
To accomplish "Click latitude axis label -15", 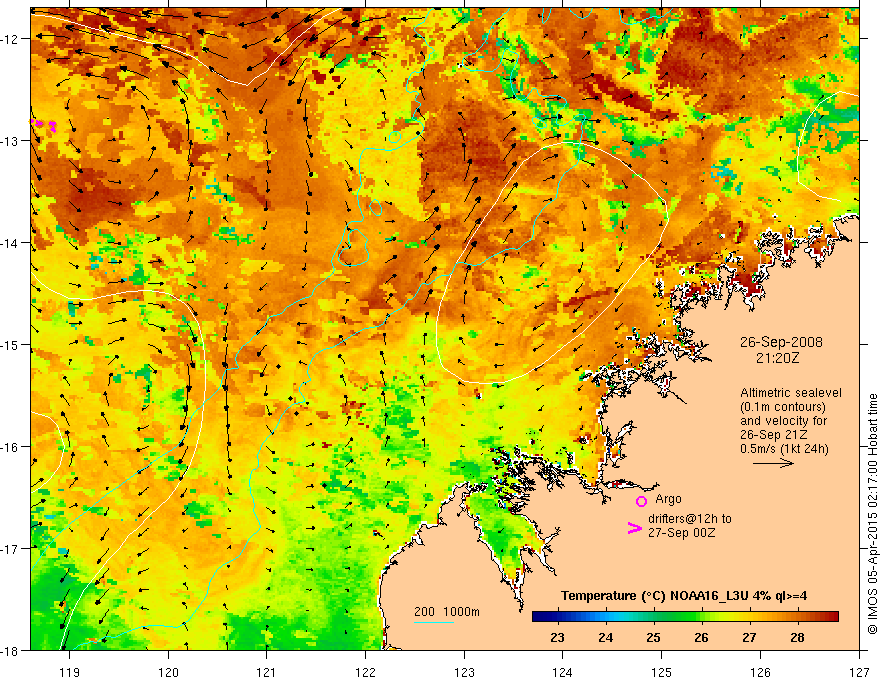I will point(10,345).
